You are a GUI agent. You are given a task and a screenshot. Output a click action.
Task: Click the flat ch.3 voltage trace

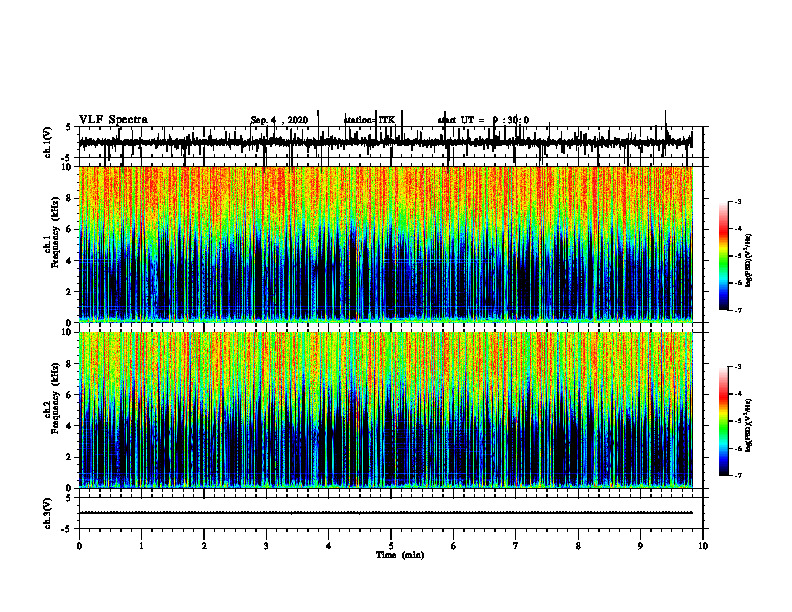(x=386, y=513)
